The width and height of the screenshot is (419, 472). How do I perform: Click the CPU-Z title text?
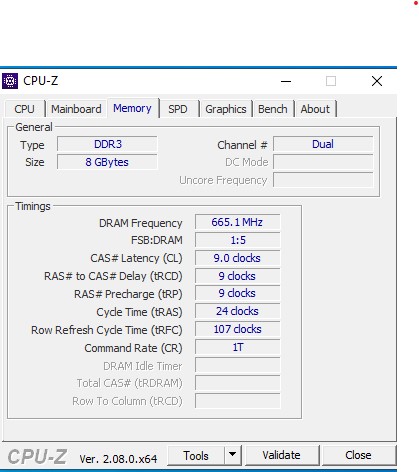coord(41,81)
